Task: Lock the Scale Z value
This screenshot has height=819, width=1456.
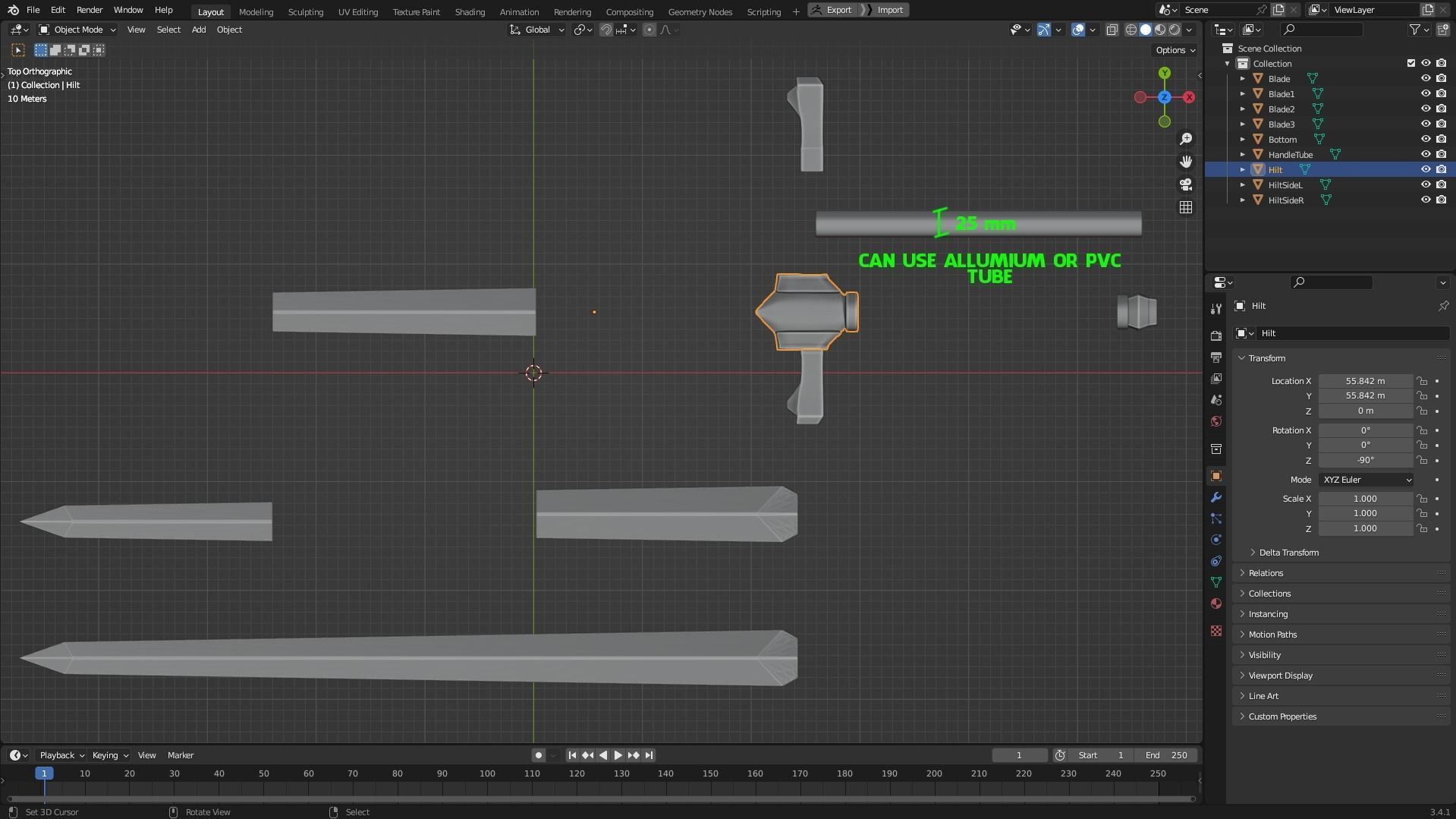Action: tap(1422, 528)
